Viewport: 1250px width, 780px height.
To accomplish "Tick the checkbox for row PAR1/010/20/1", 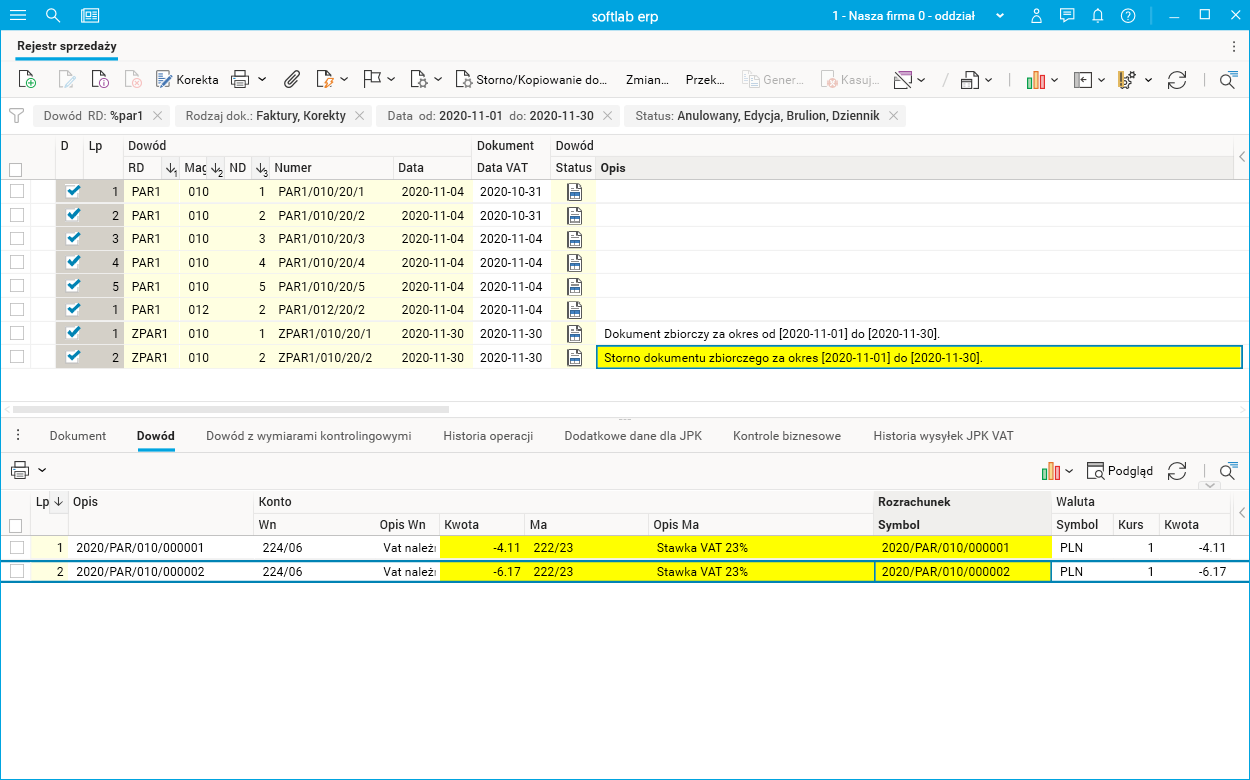I will tap(17, 191).
